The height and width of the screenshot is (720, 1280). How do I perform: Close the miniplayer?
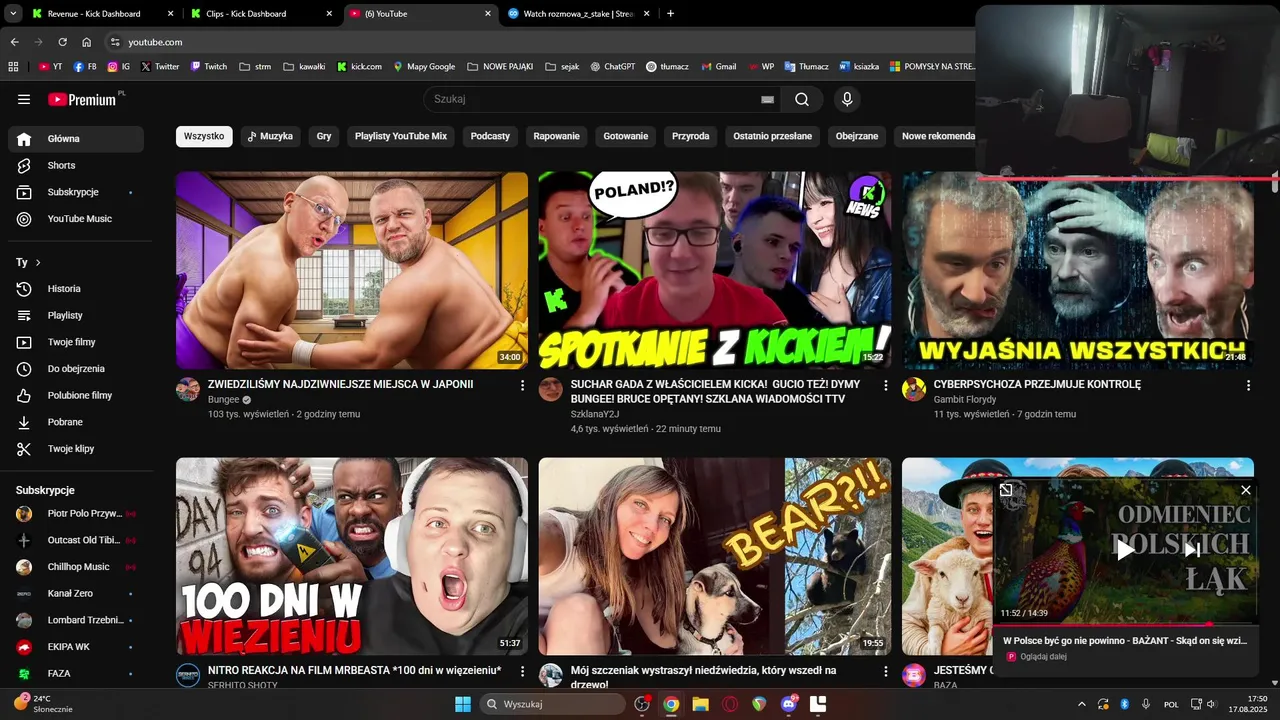coord(1246,490)
